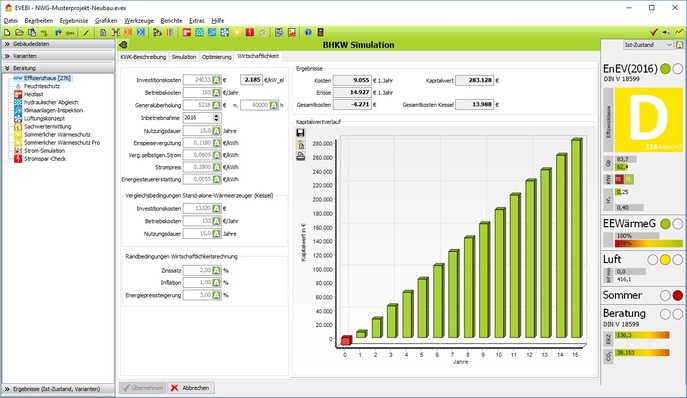Toggle automatic value for Investitionskosten
The width and height of the screenshot is (687, 398).
point(216,80)
